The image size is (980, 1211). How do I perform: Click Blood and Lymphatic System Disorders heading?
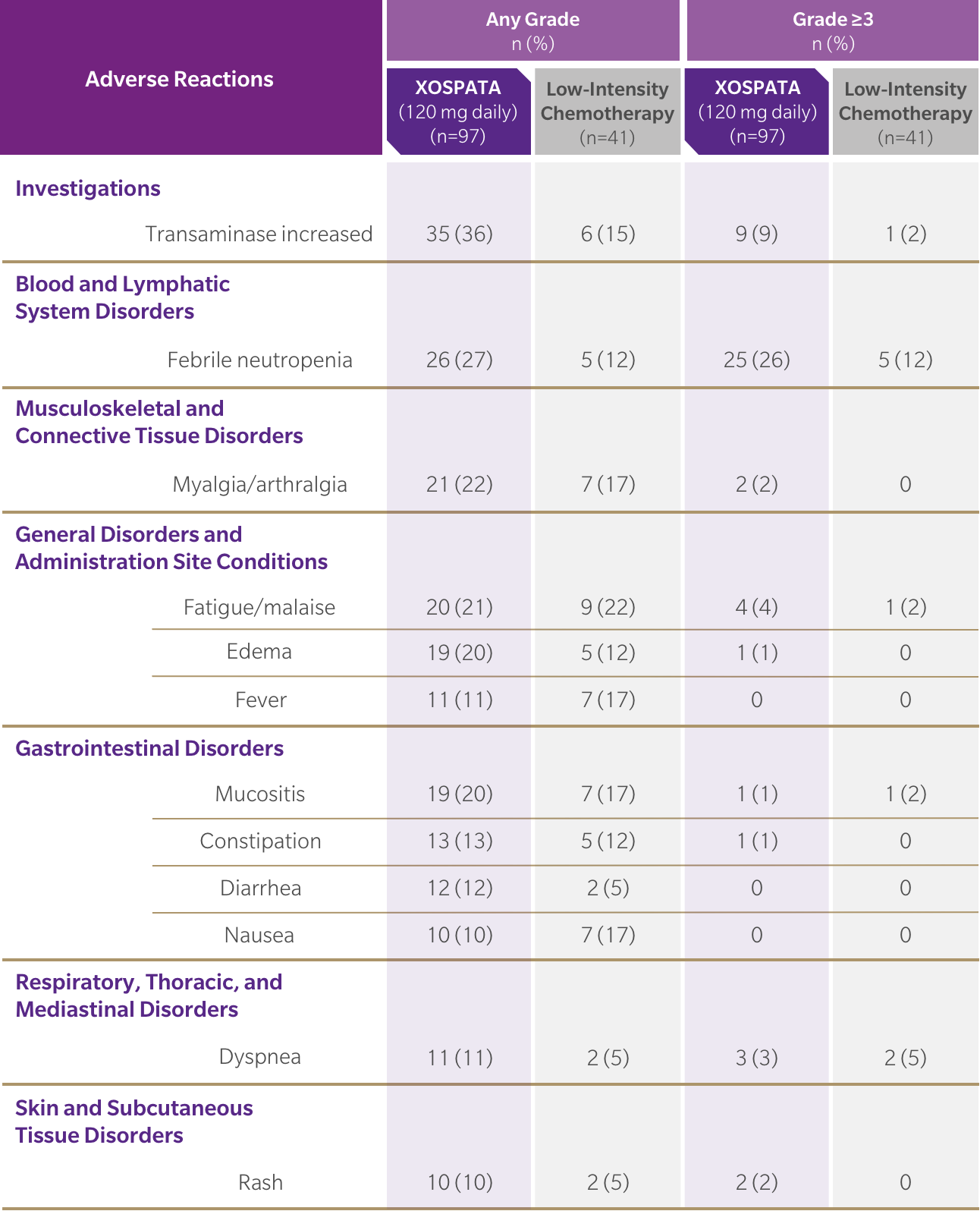[122, 297]
